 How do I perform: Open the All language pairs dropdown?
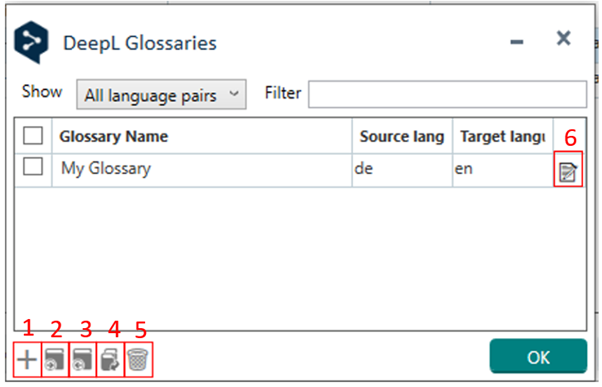coord(161,94)
